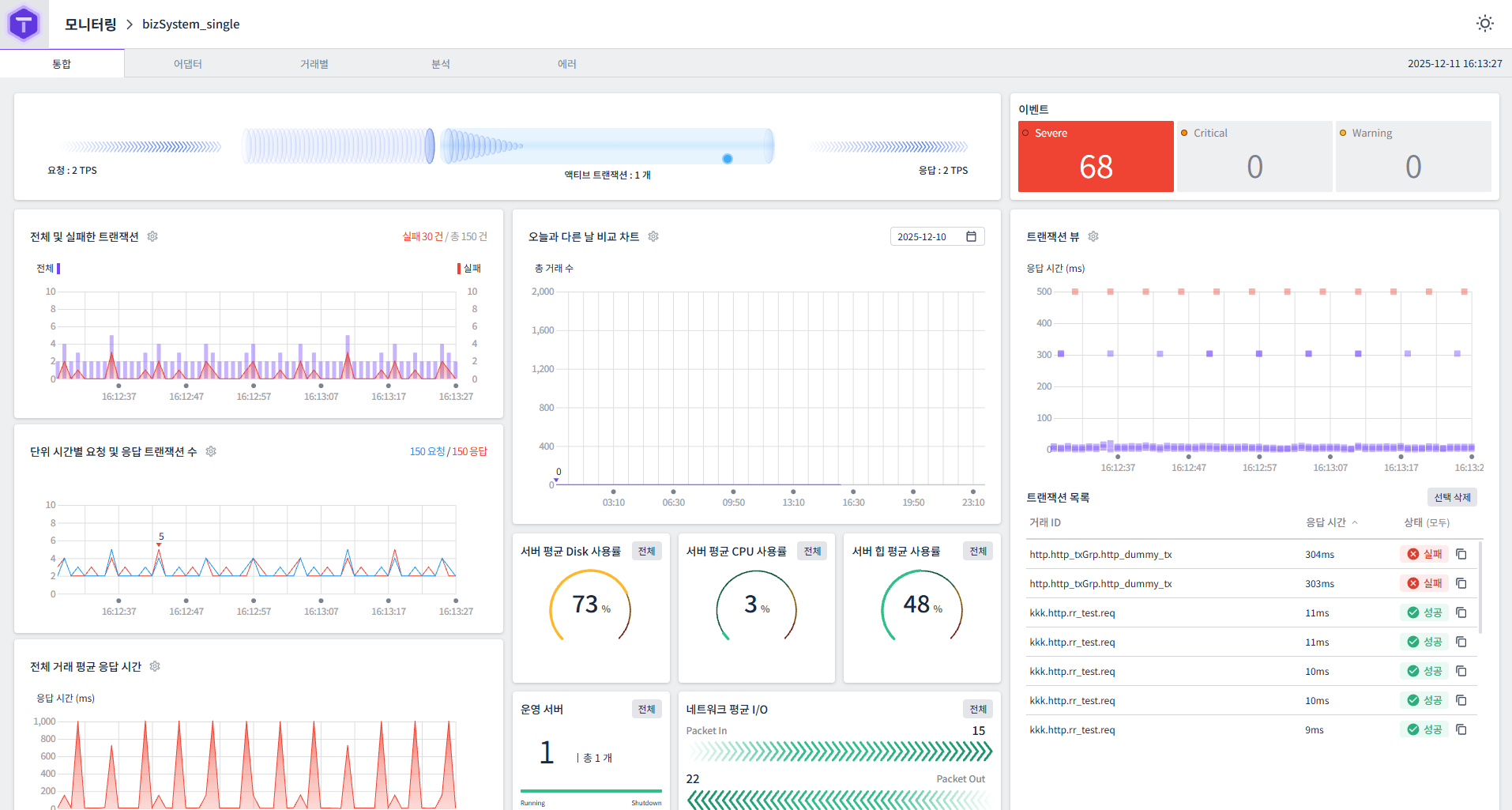The width and height of the screenshot is (1512, 810).
Task: Copy the first failed http_dummy_tx transaction ID
Action: click(1461, 554)
